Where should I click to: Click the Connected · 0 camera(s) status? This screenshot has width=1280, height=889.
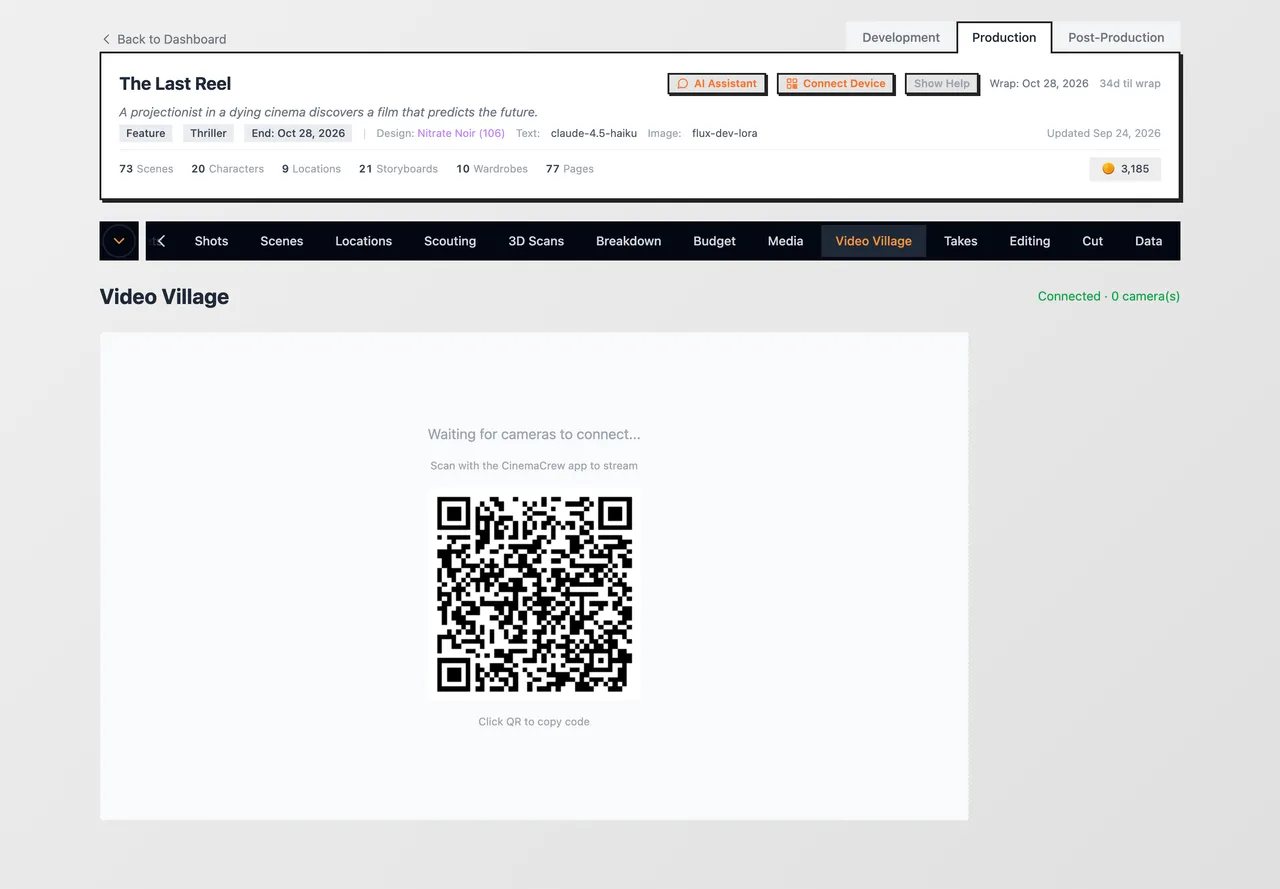[1109, 296]
